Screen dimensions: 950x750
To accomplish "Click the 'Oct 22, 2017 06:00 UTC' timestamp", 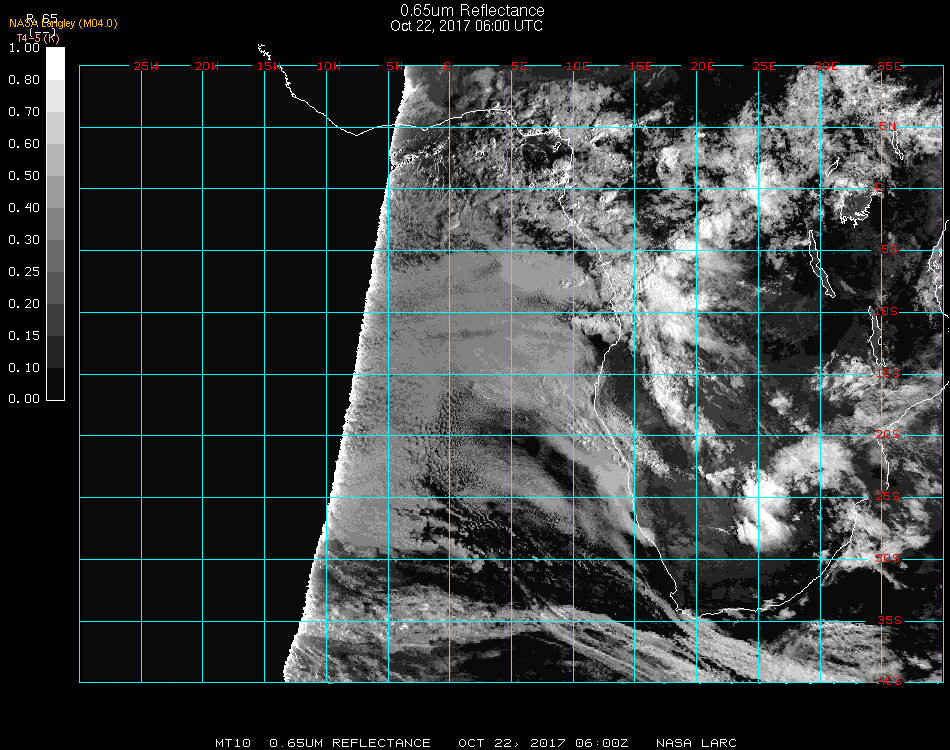I will pos(466,26).
